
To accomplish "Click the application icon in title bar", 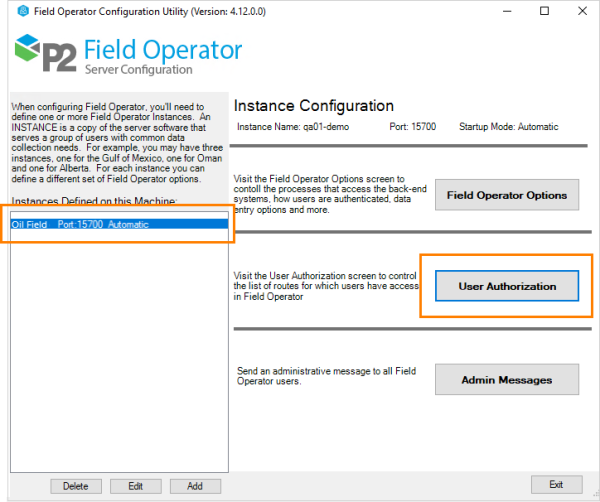I will pos(12,11).
